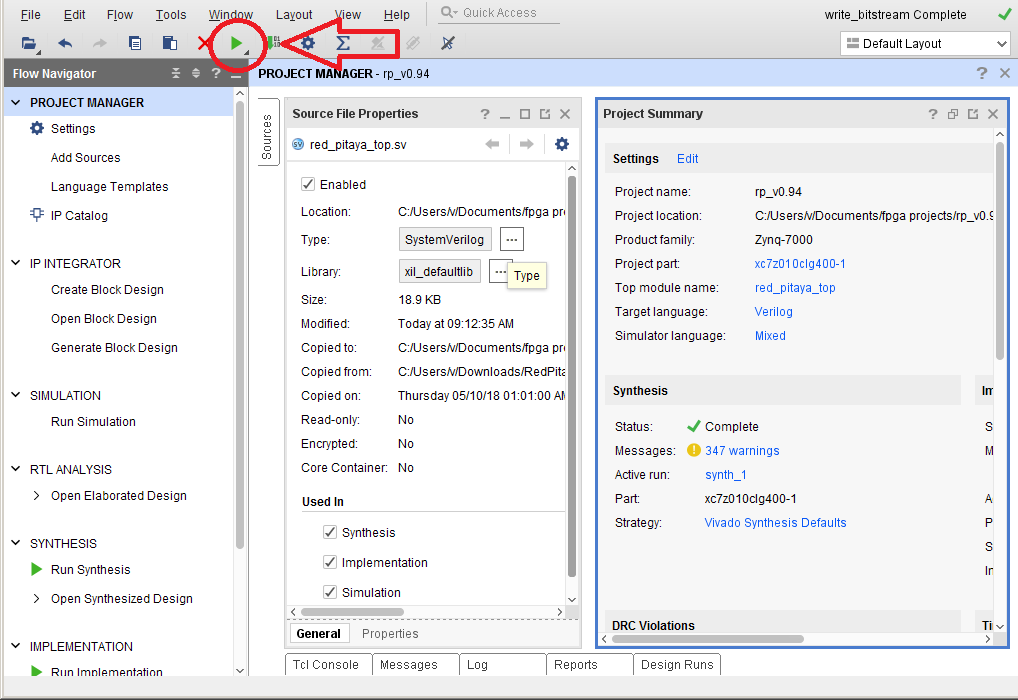Float the Source File Properties panel
1018x700 pixels.
coord(545,114)
